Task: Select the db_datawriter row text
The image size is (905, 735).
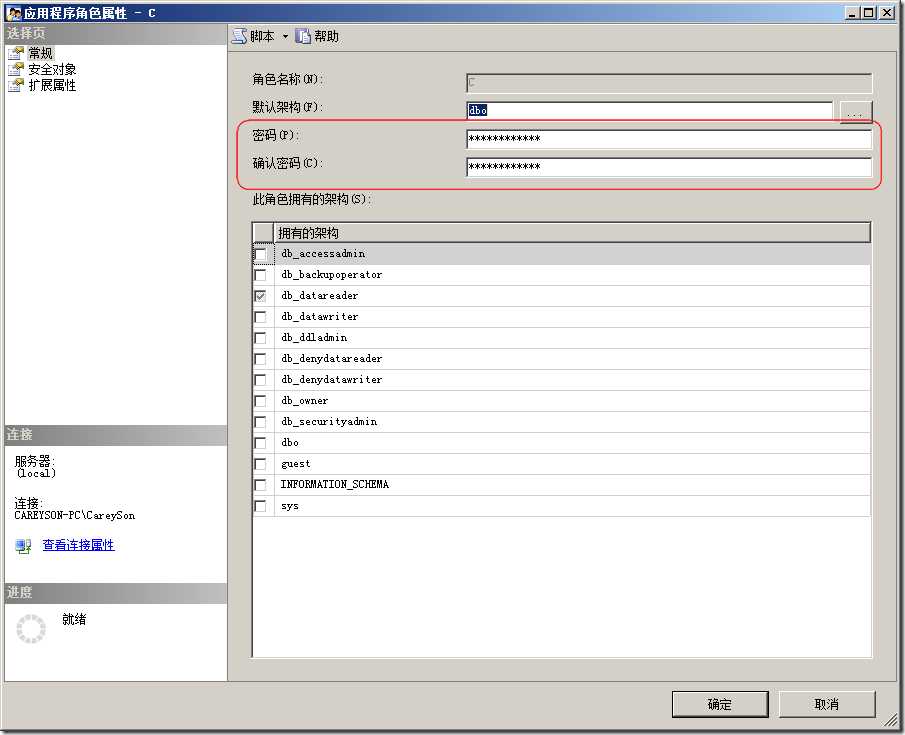Action: click(x=320, y=316)
